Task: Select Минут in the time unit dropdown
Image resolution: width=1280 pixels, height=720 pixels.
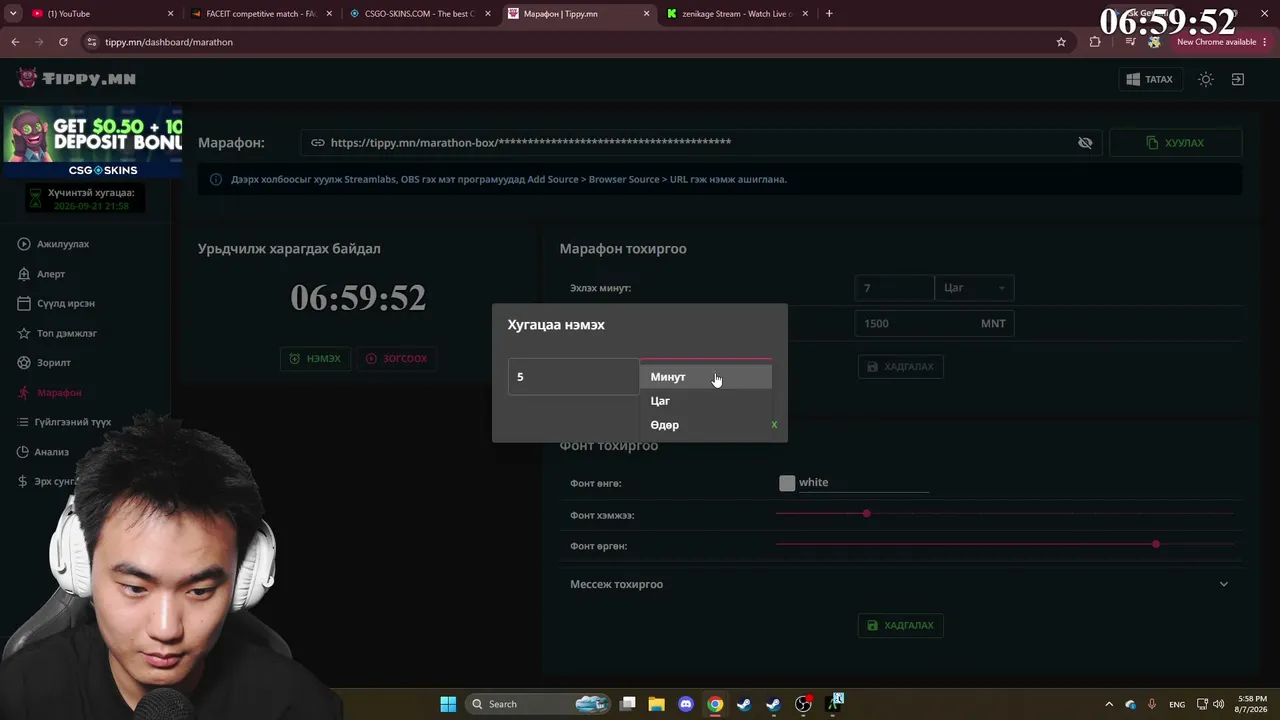Action: point(706,377)
